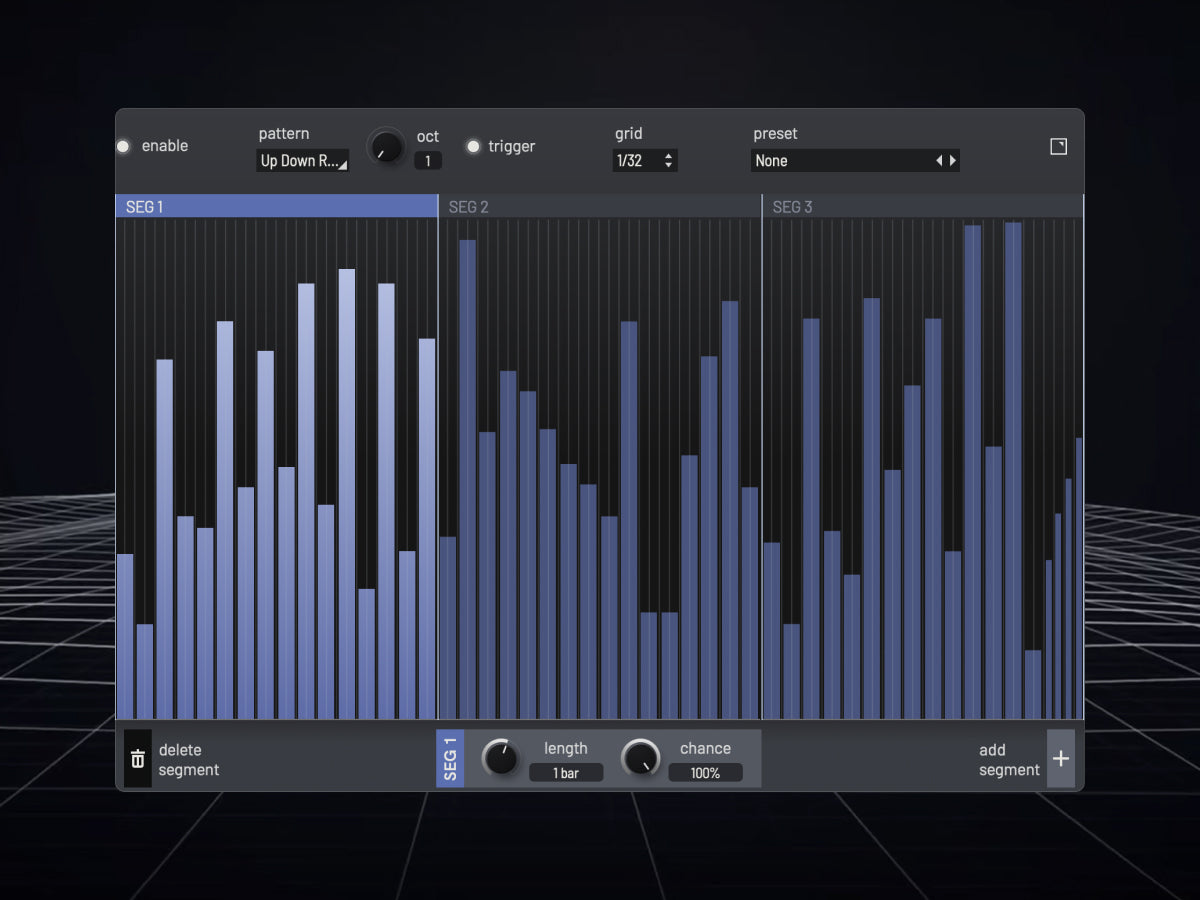Select the SEG 1 tab
Screen dimensions: 1200x900
point(277,207)
